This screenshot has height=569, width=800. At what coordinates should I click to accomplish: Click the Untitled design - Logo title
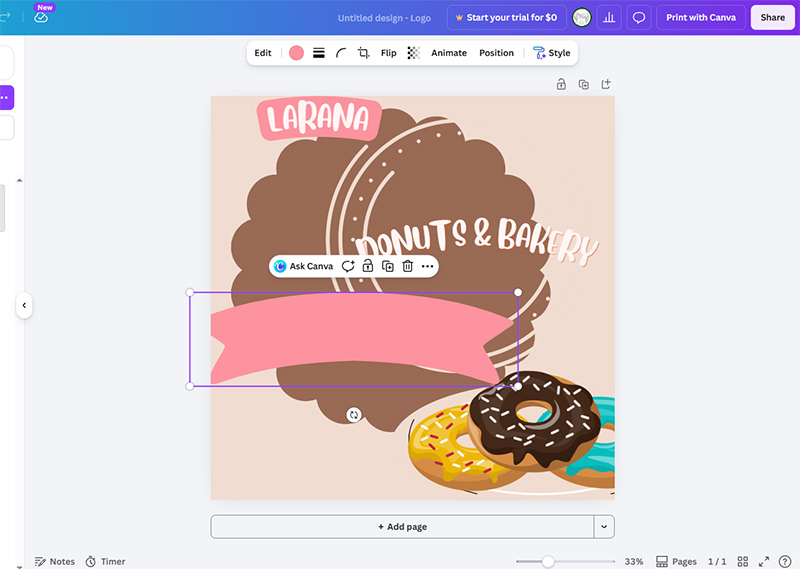coord(384,18)
